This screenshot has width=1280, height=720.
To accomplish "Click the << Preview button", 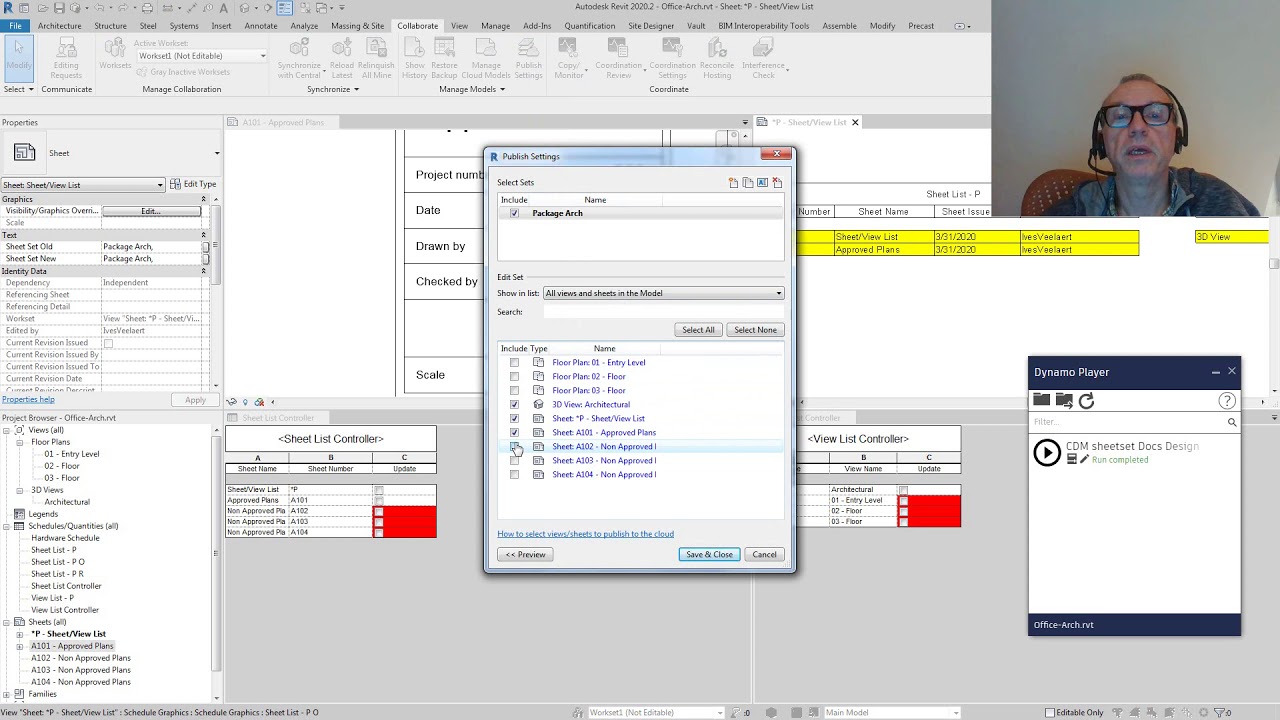I will pos(525,554).
